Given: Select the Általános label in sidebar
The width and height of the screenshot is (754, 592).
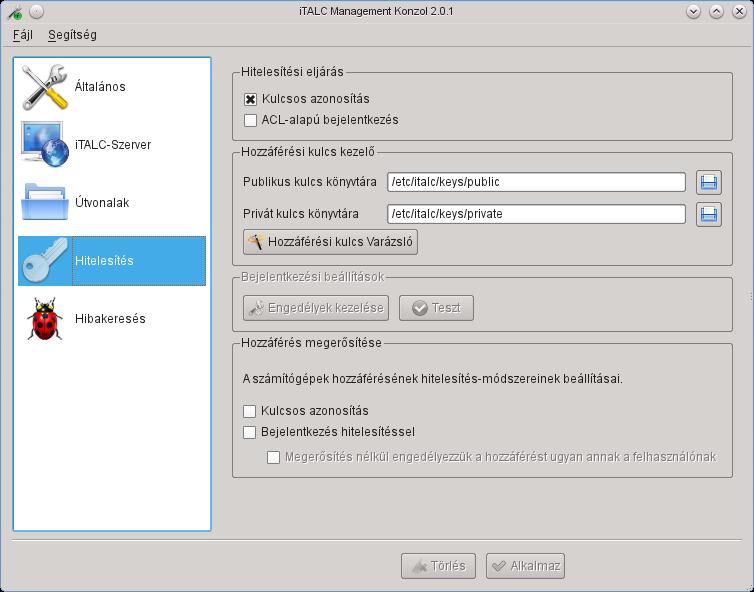Looking at the screenshot, I should (x=100, y=87).
